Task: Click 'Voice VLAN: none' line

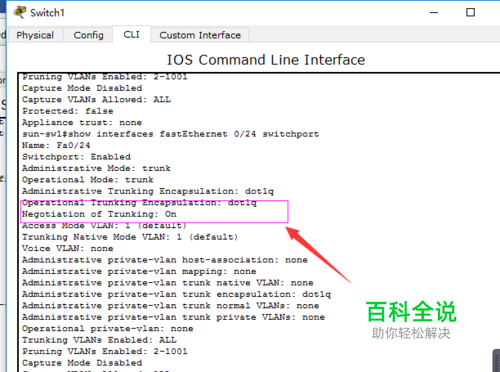Action: click(68, 248)
